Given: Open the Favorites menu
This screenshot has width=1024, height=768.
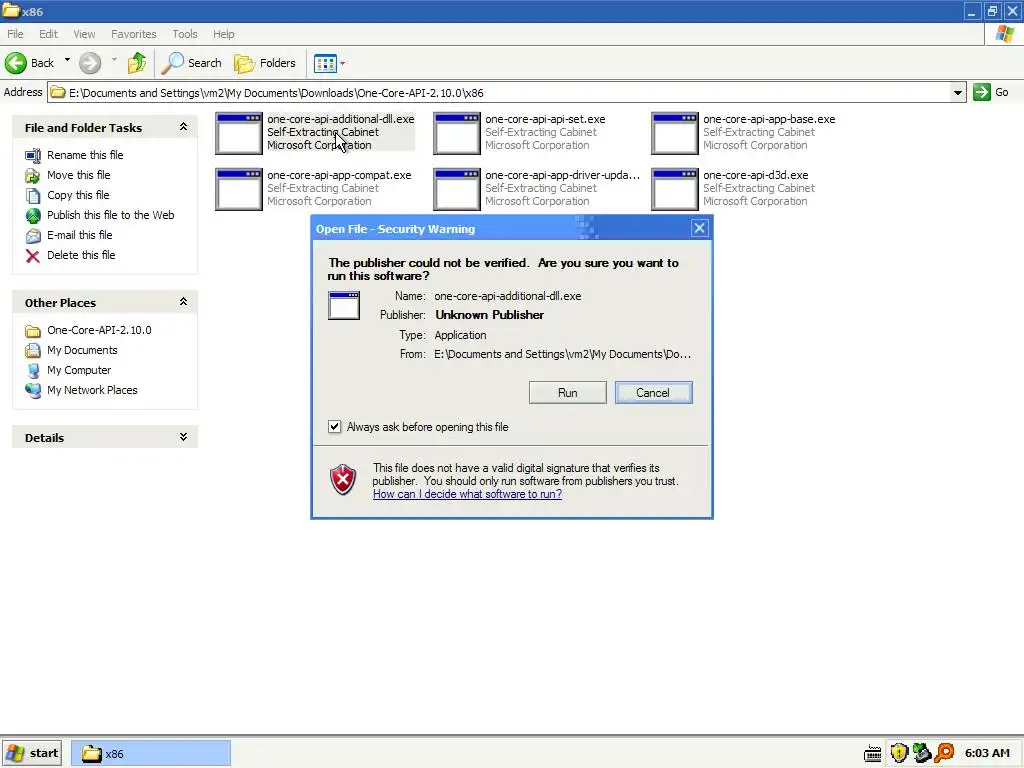Looking at the screenshot, I should 134,34.
